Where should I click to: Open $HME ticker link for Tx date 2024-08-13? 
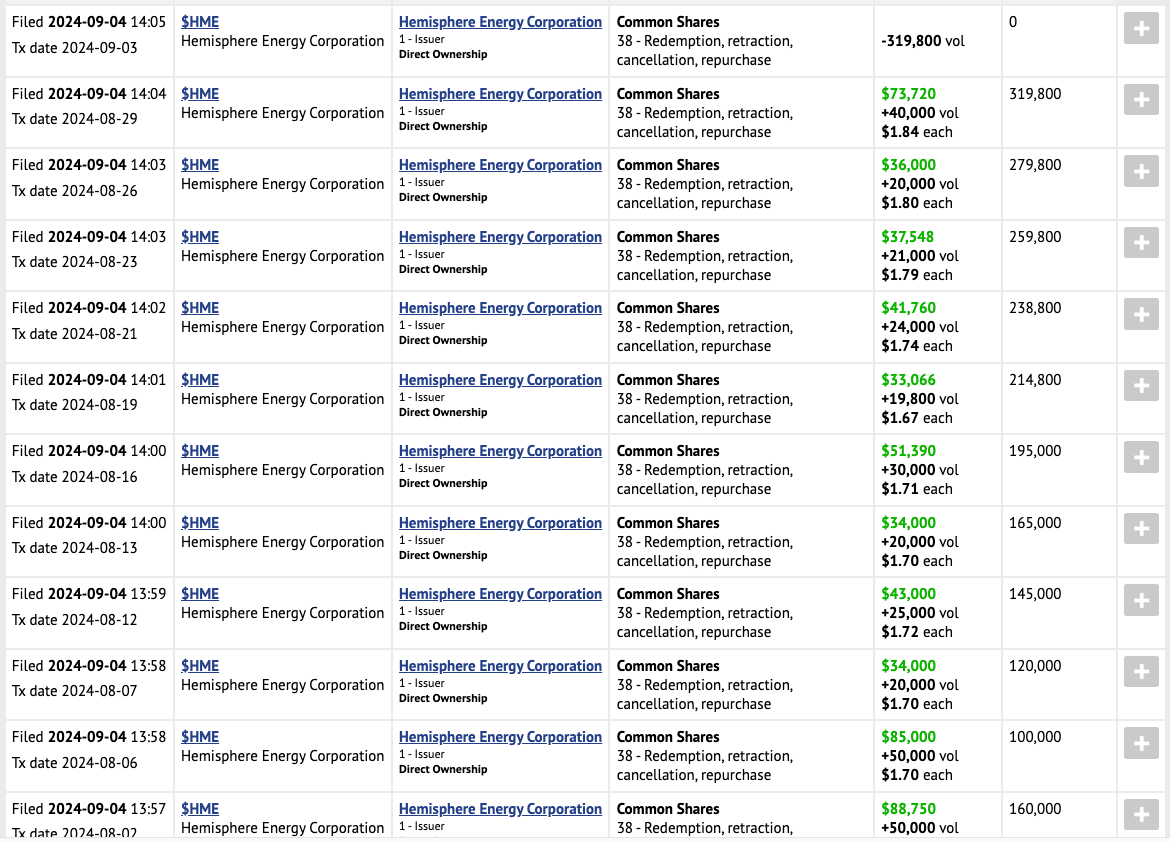200,523
